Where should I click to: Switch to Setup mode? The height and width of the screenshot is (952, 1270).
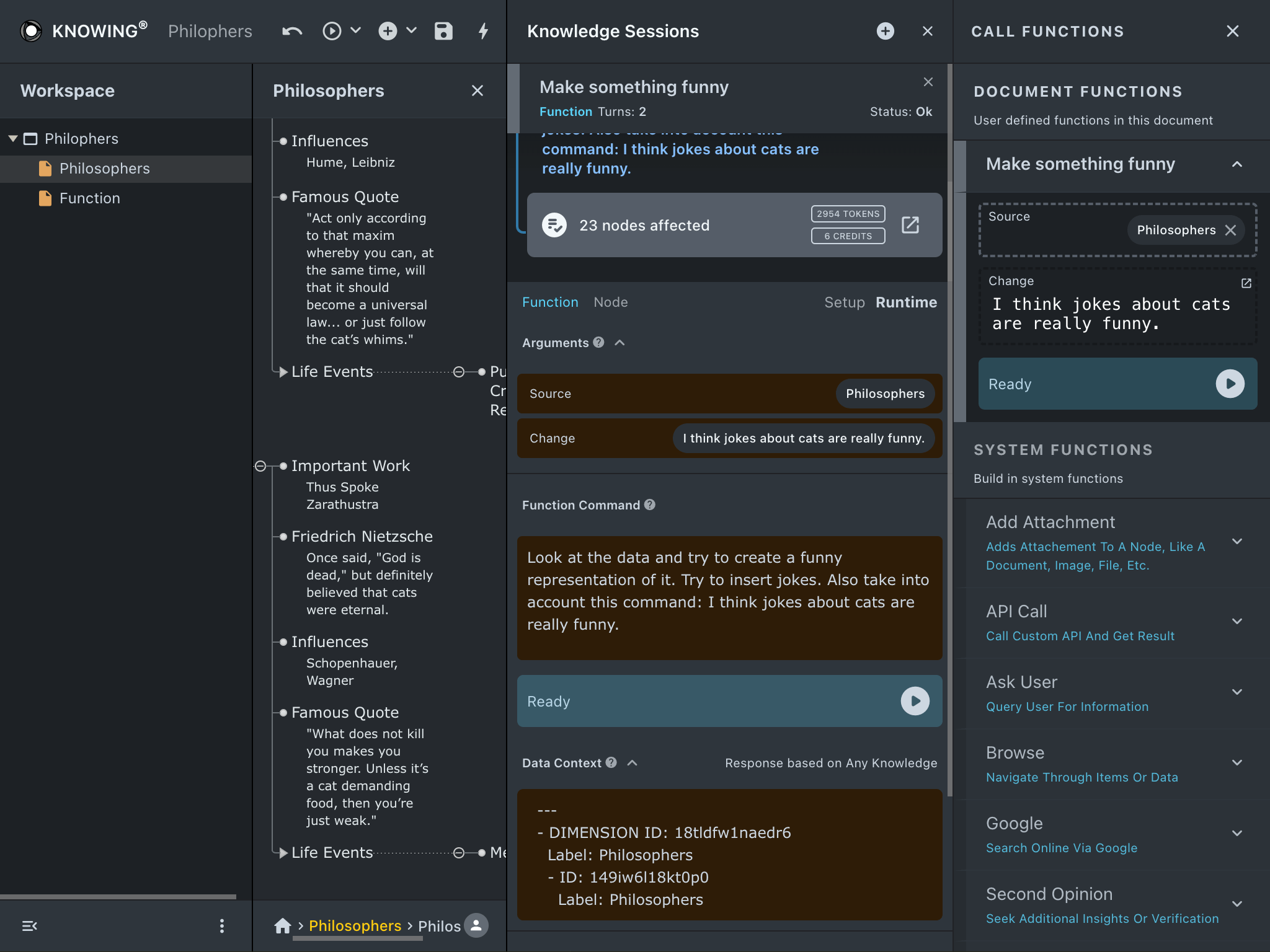point(844,302)
